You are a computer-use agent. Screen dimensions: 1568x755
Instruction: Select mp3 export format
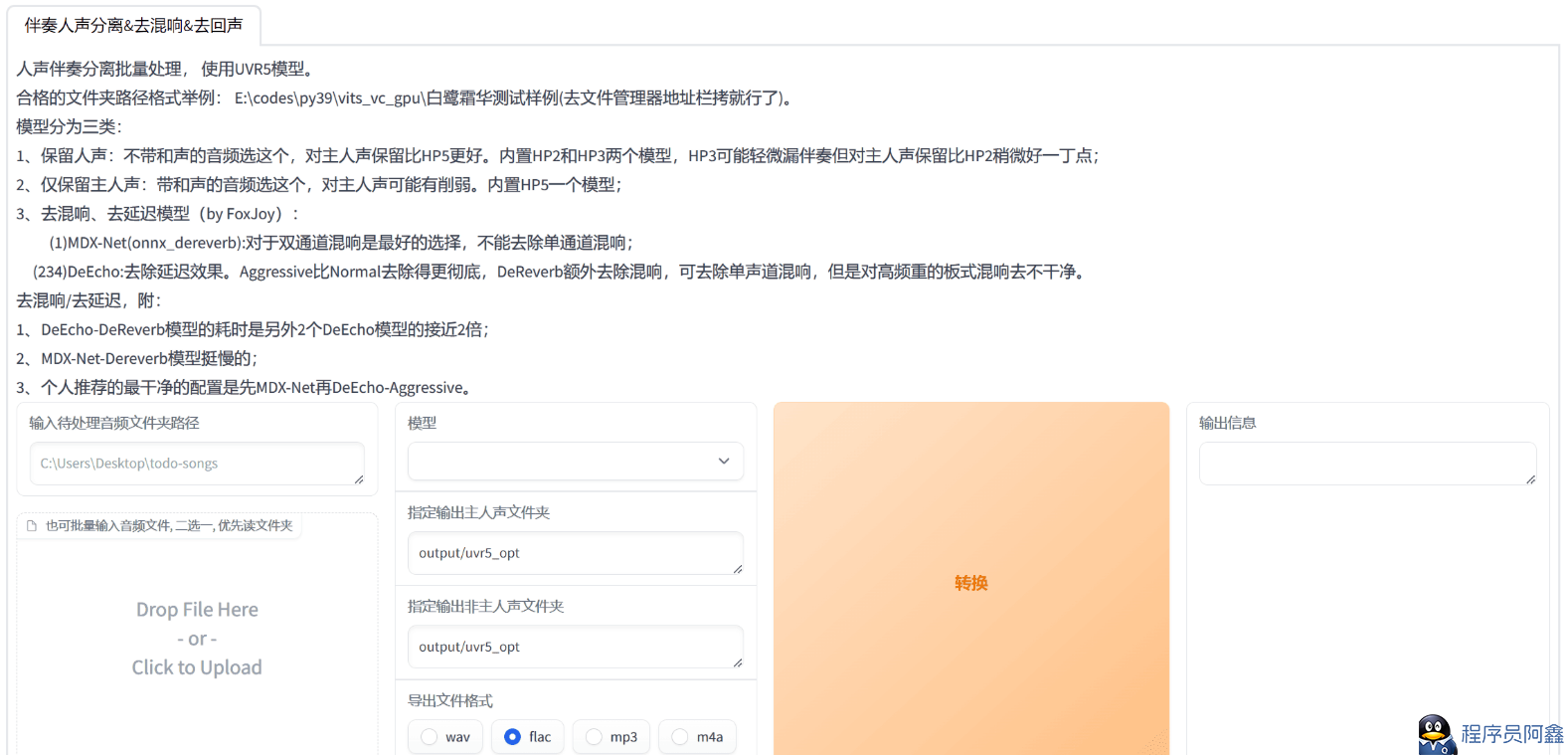[x=610, y=737]
